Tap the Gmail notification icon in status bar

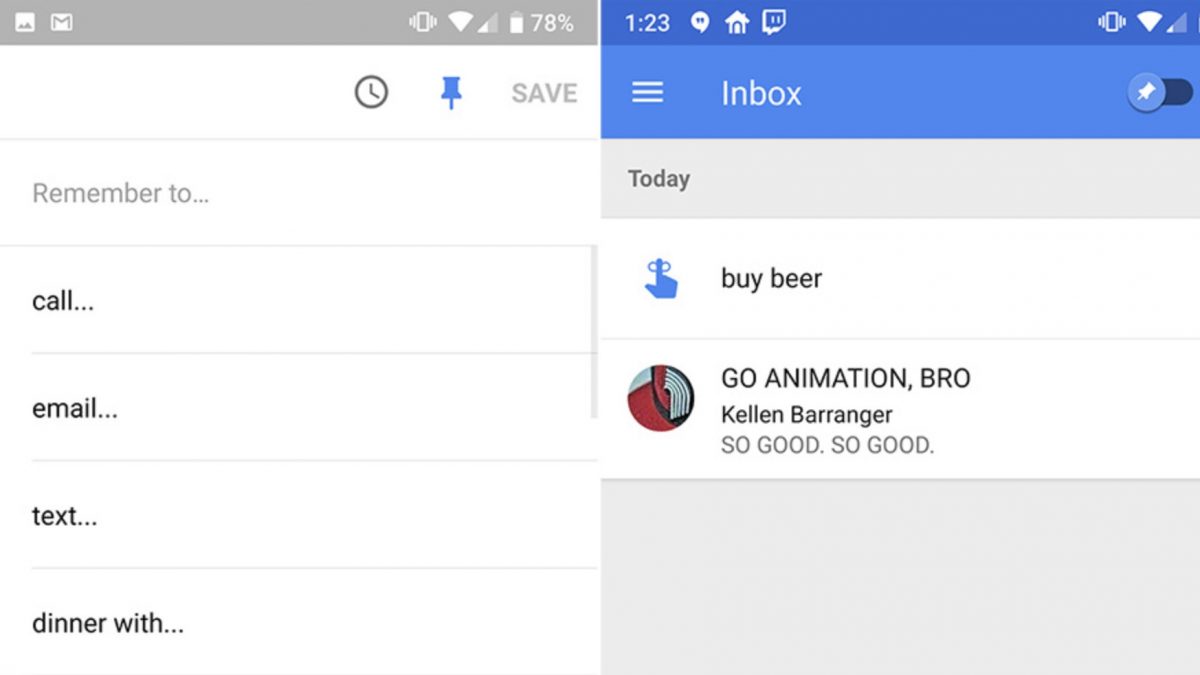click(x=61, y=22)
